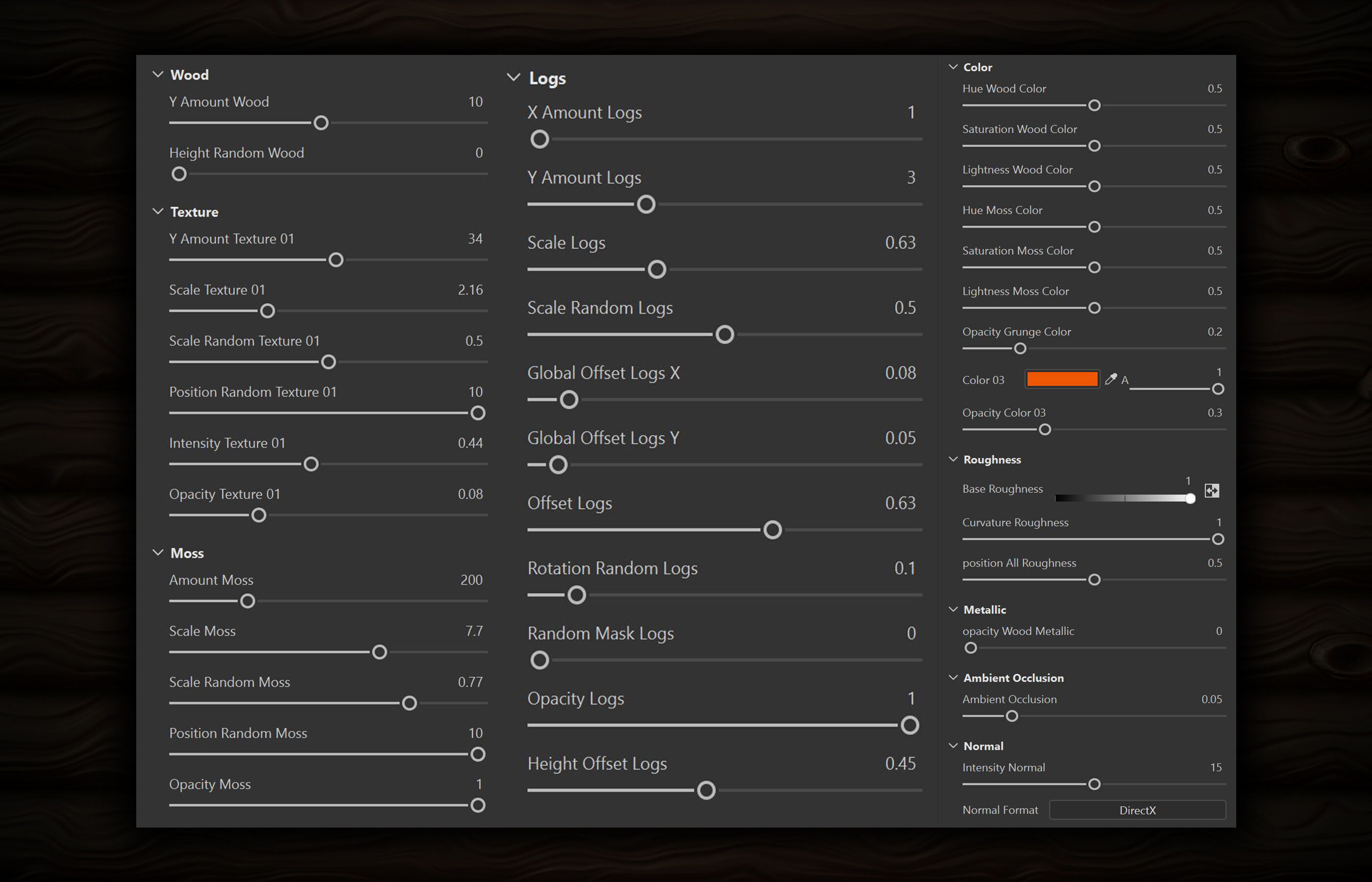
Task: Collapse the Logs section chevron
Action: point(514,77)
